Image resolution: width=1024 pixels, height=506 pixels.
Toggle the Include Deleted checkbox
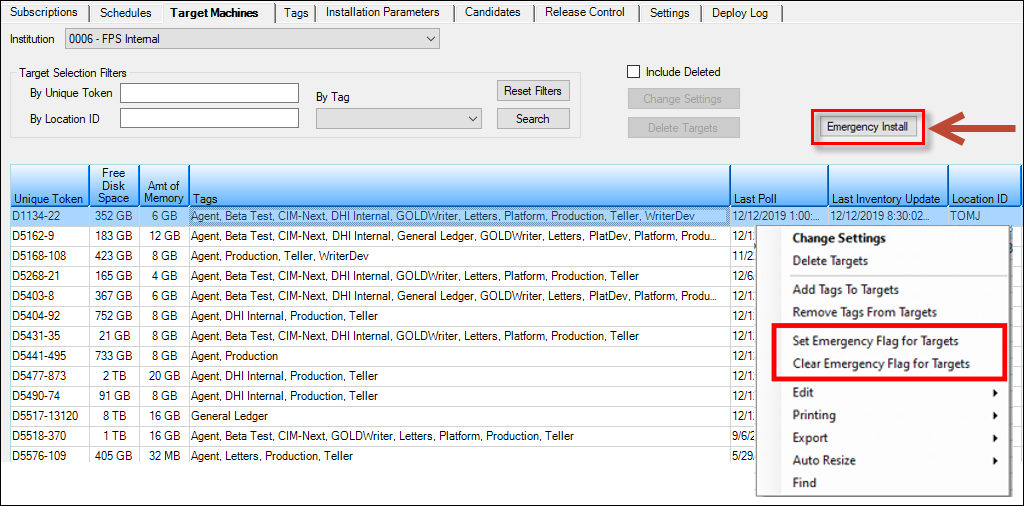pos(633,72)
